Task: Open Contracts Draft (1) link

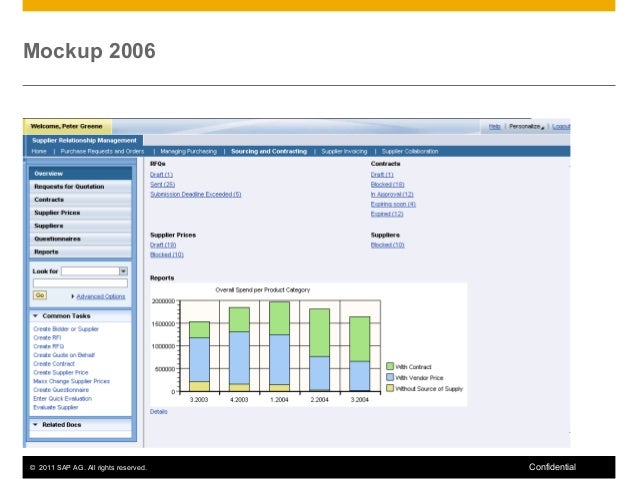Action: point(382,175)
